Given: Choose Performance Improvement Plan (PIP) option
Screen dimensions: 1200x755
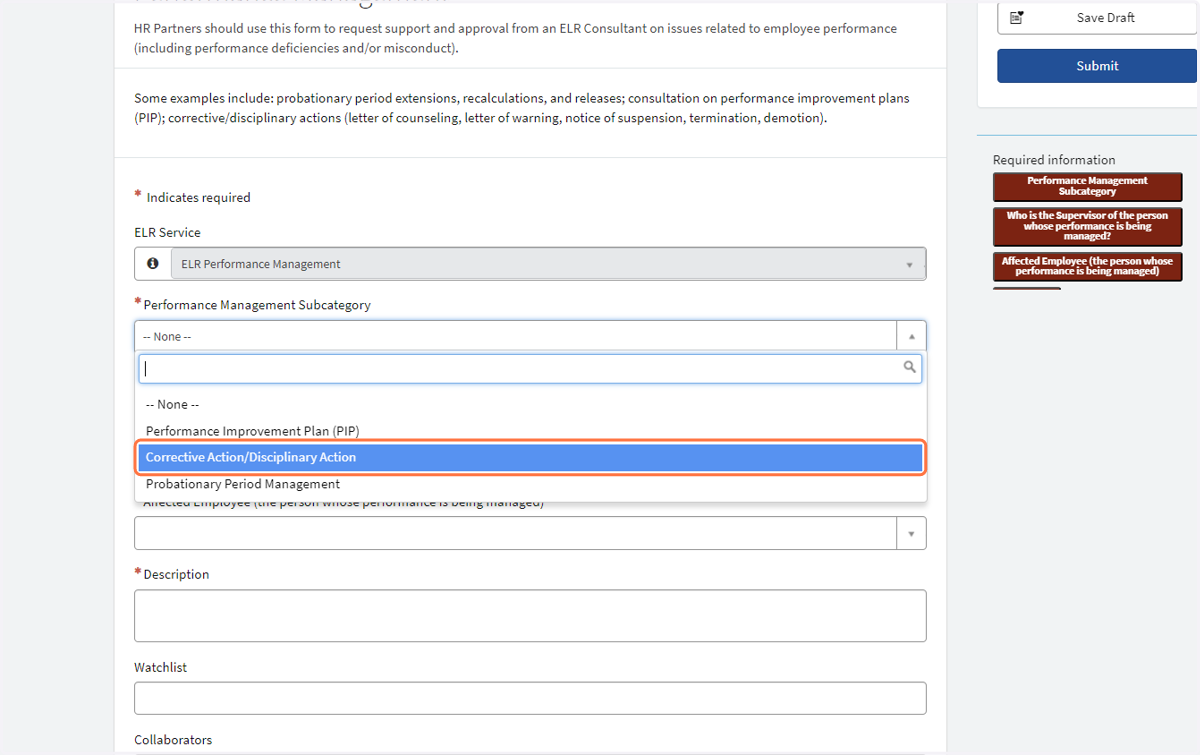Looking at the screenshot, I should pyautogui.click(x=530, y=431).
